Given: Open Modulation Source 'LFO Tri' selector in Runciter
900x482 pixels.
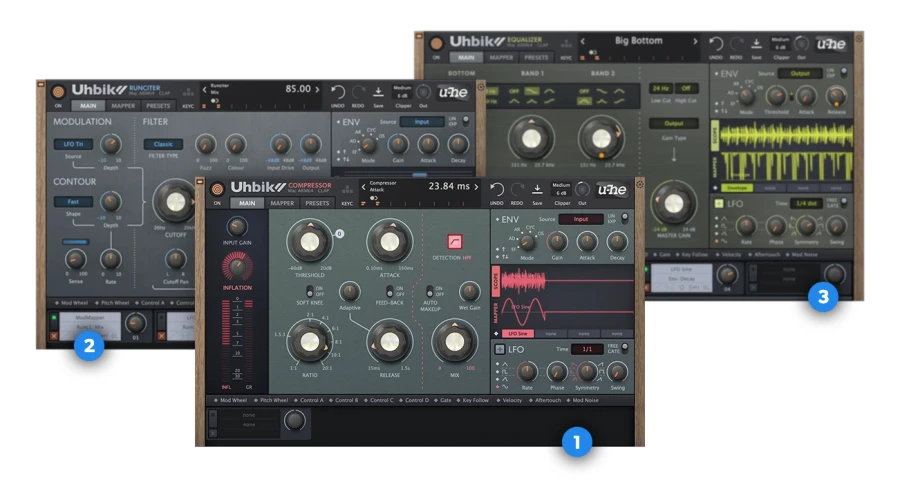Looking at the screenshot, I should (x=73, y=144).
